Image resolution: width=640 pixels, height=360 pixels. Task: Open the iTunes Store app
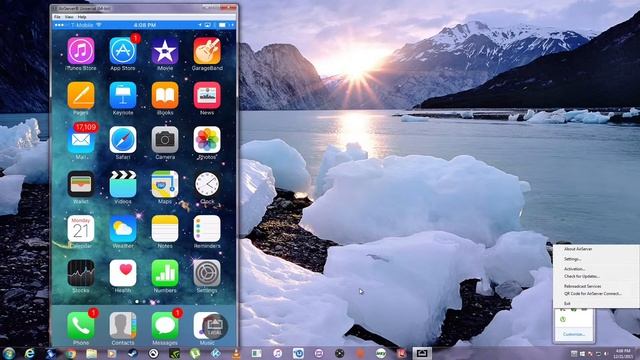(x=81, y=51)
